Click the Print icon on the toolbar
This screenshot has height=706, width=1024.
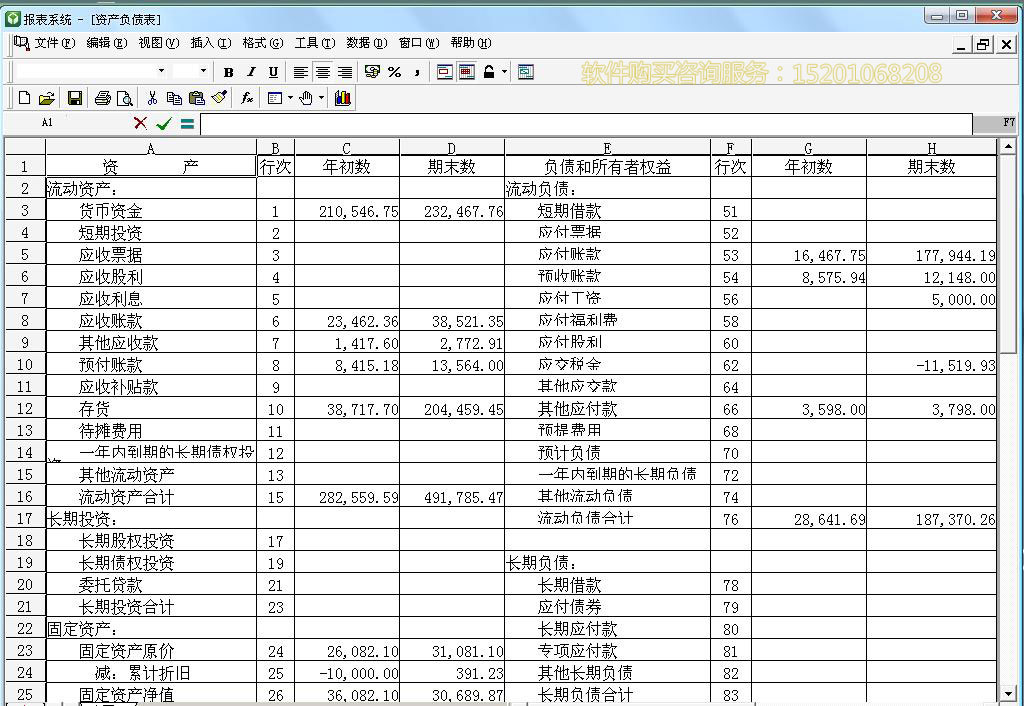[x=102, y=97]
